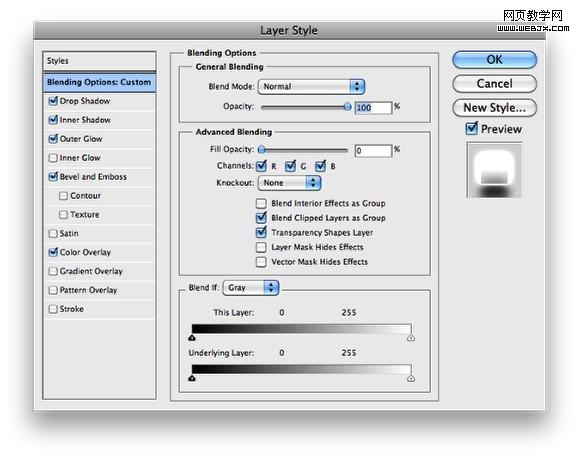Uncheck the Inner Shadow effect
Screen dimensions: 580x458
point(53,120)
